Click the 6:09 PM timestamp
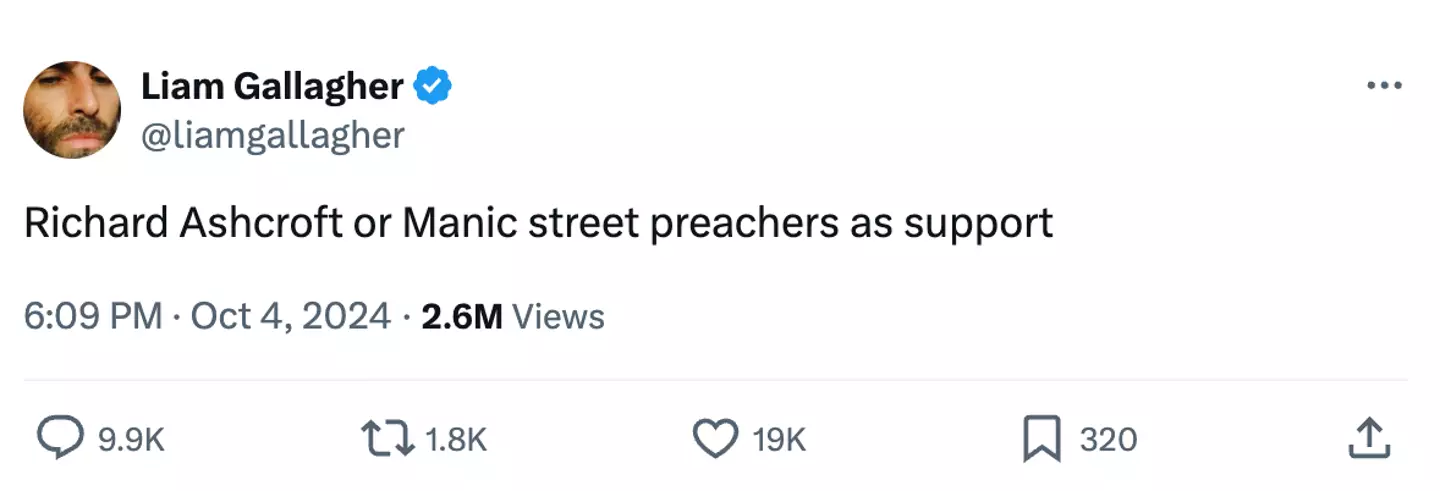 click(x=92, y=317)
